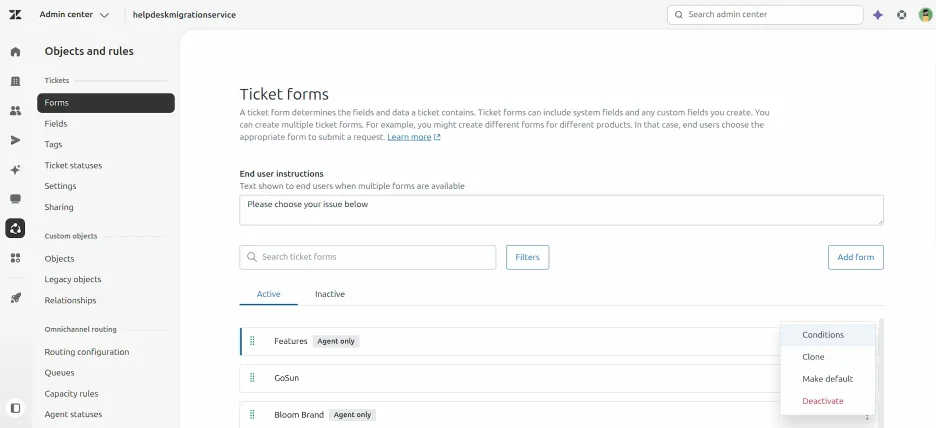The width and height of the screenshot is (936, 428).
Task: Choose Conditions from the context menu
Action: point(827,335)
